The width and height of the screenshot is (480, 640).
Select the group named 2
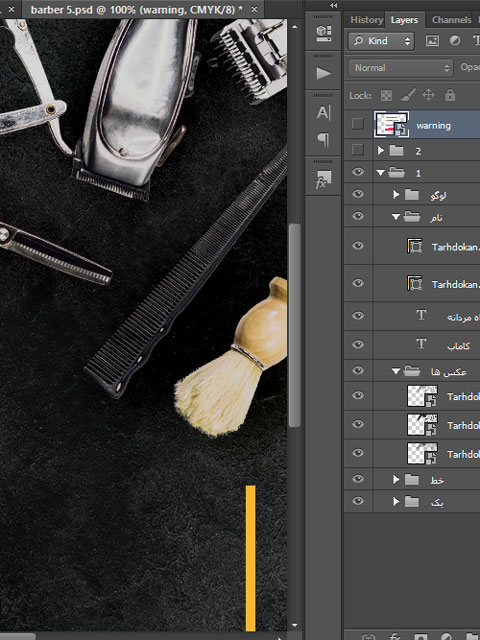[418, 151]
